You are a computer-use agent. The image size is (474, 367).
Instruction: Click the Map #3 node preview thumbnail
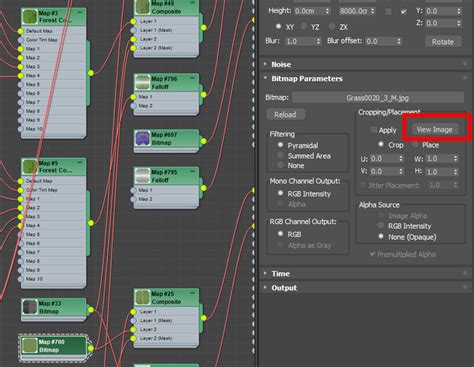point(30,17)
